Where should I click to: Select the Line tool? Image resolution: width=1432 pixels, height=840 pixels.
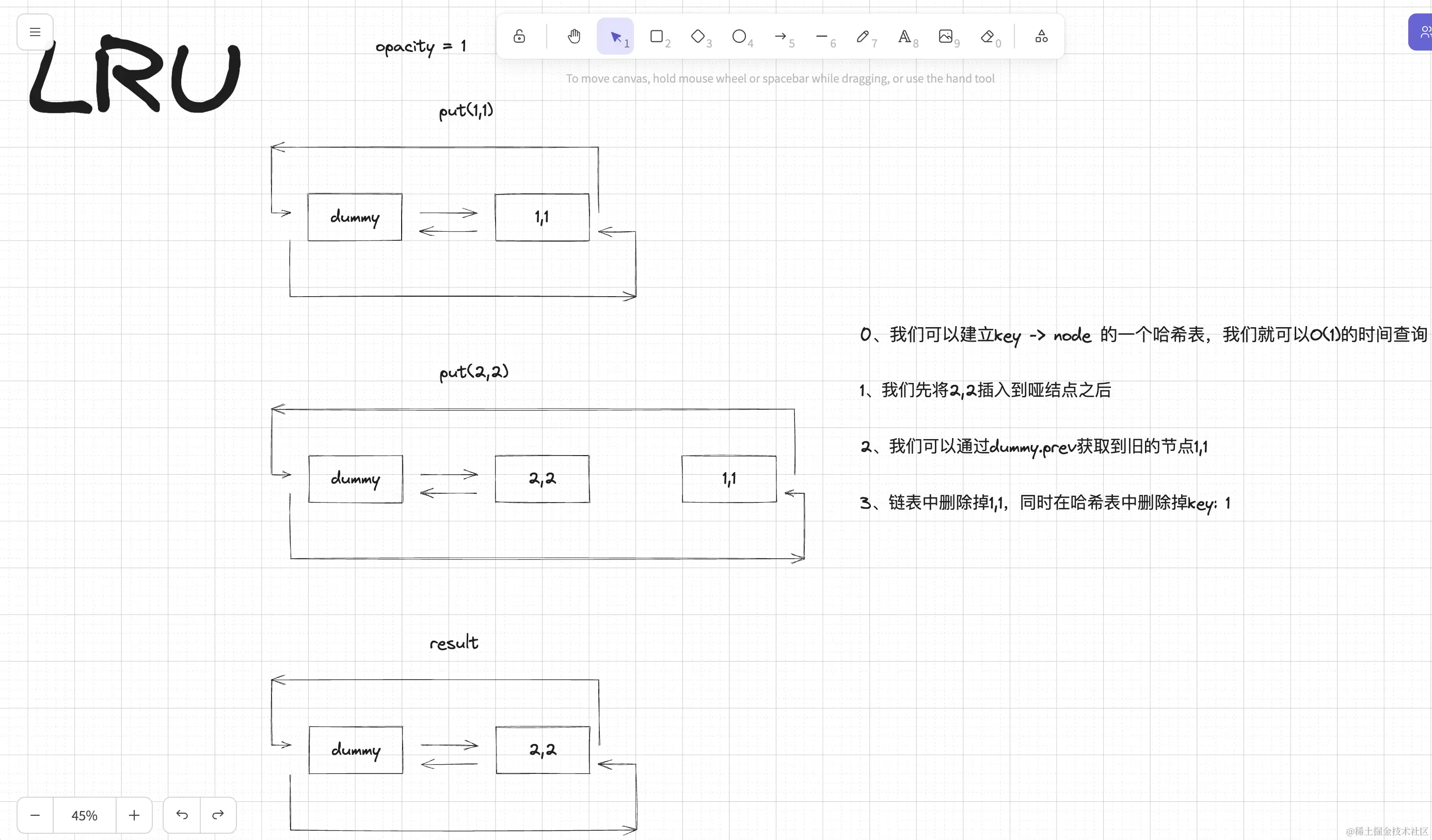pyautogui.click(x=822, y=36)
